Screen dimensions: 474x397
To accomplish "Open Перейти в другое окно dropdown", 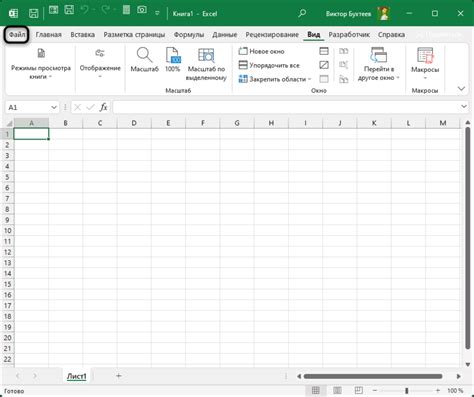I will point(379,64).
